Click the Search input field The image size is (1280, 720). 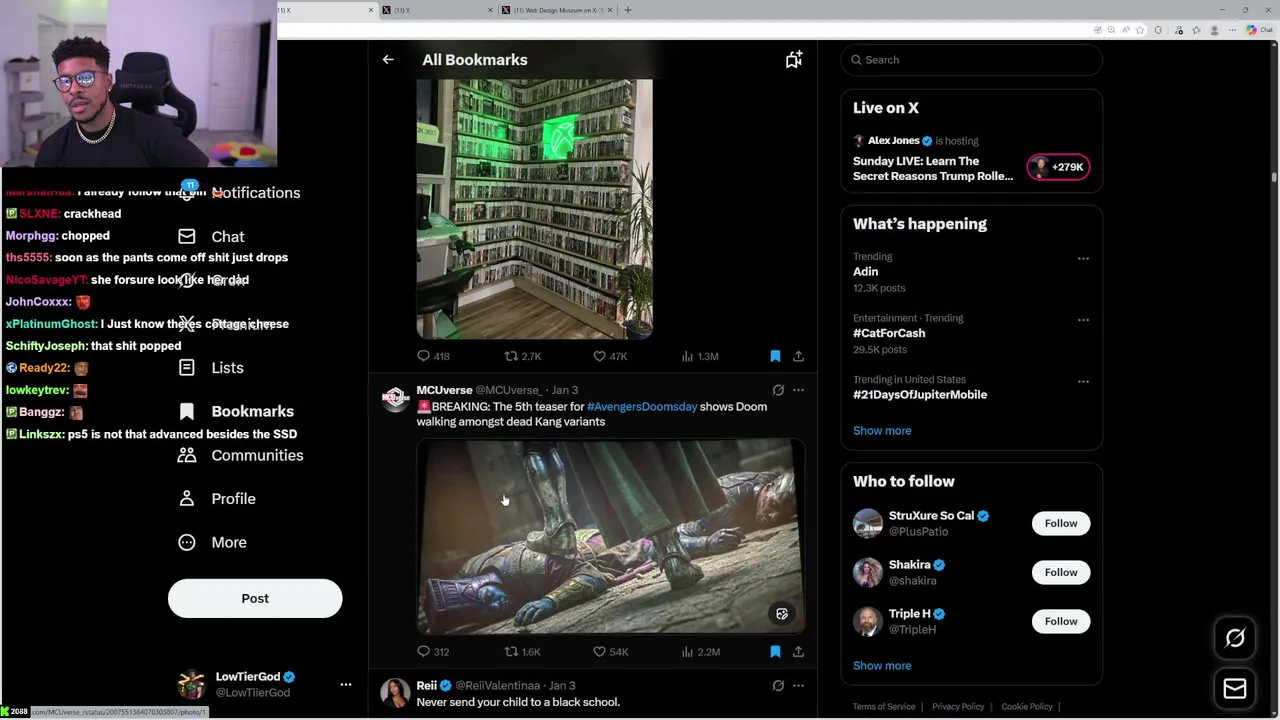point(971,60)
